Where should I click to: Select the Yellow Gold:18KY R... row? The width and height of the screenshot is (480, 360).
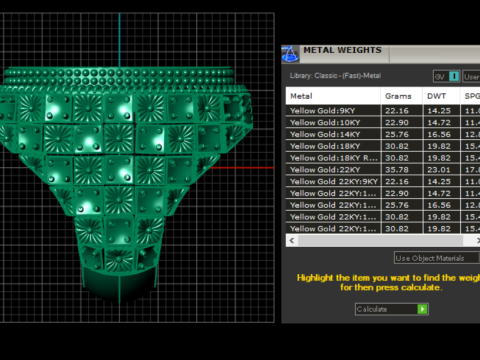click(x=383, y=158)
